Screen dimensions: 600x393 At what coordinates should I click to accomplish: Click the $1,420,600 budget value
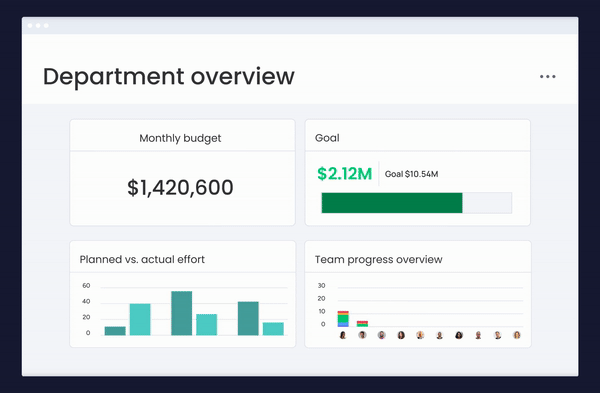coord(180,188)
